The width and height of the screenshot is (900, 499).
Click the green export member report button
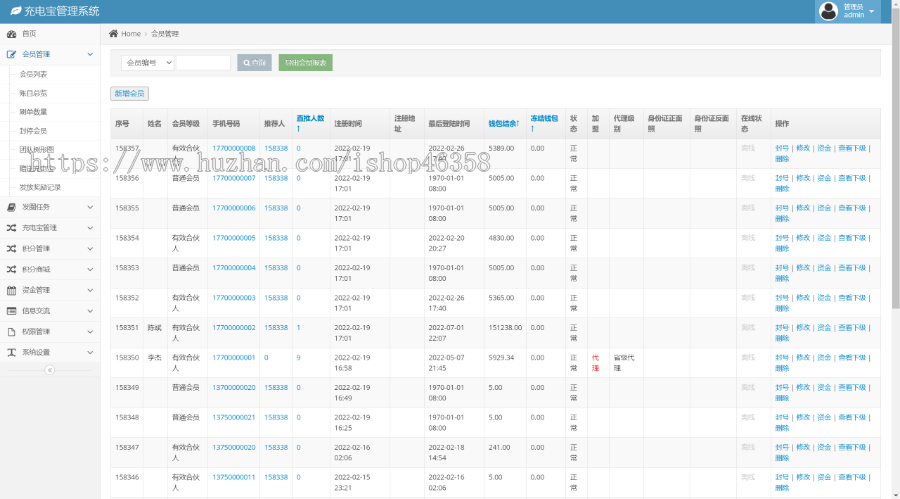click(305, 63)
